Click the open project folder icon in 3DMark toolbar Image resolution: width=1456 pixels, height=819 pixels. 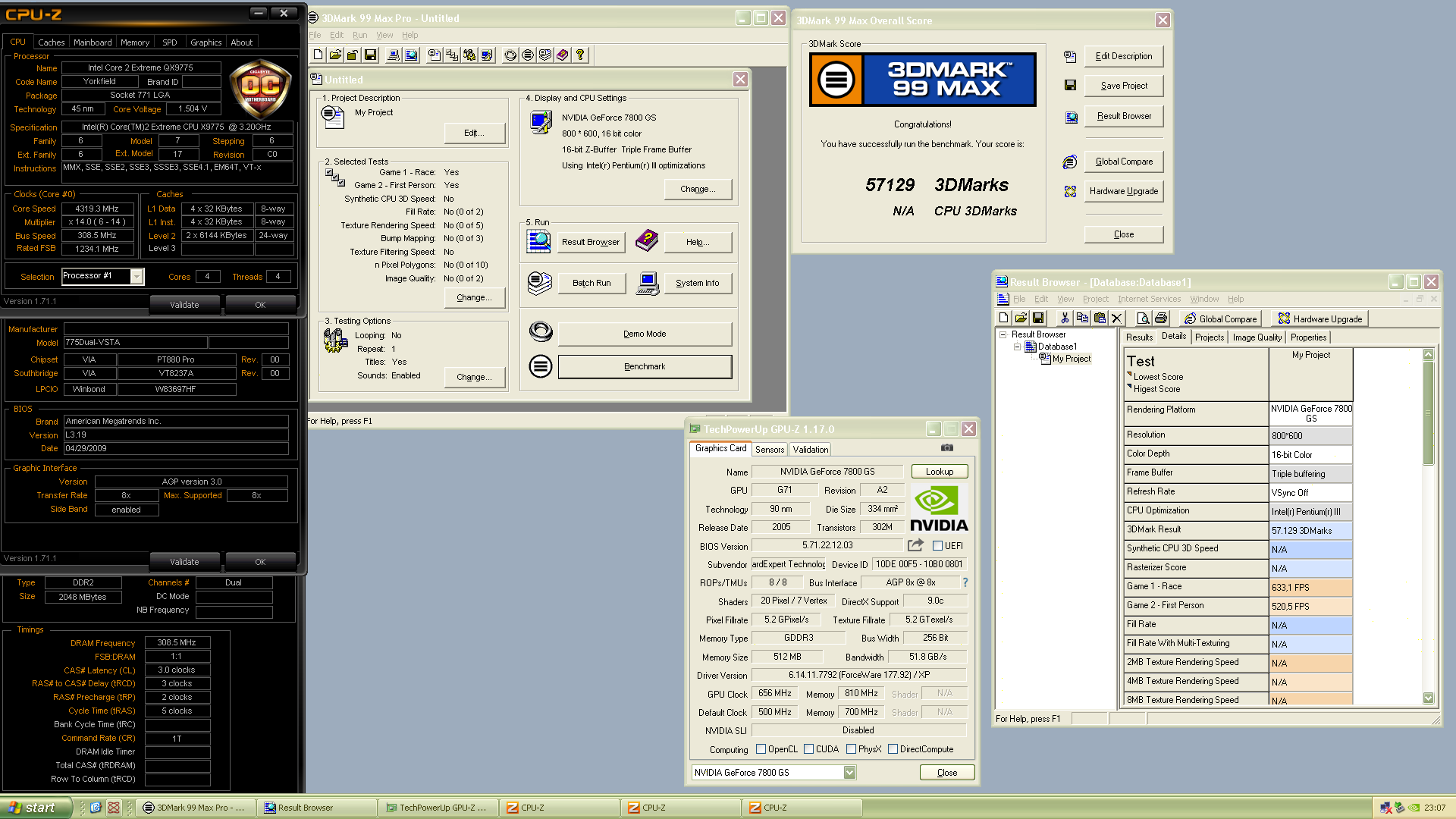tap(335, 55)
